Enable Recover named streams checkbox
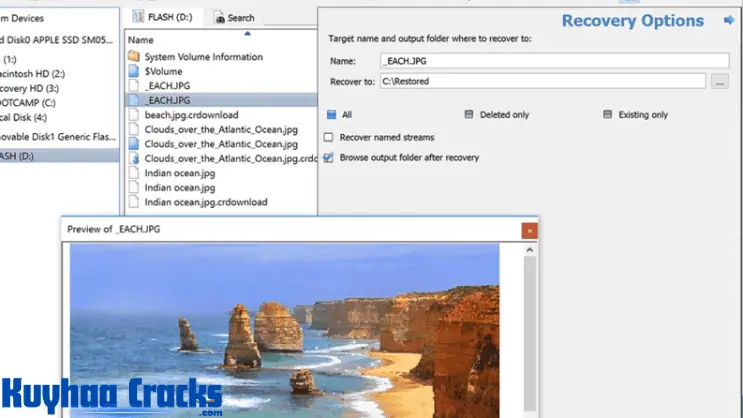743x418 pixels. point(329,137)
